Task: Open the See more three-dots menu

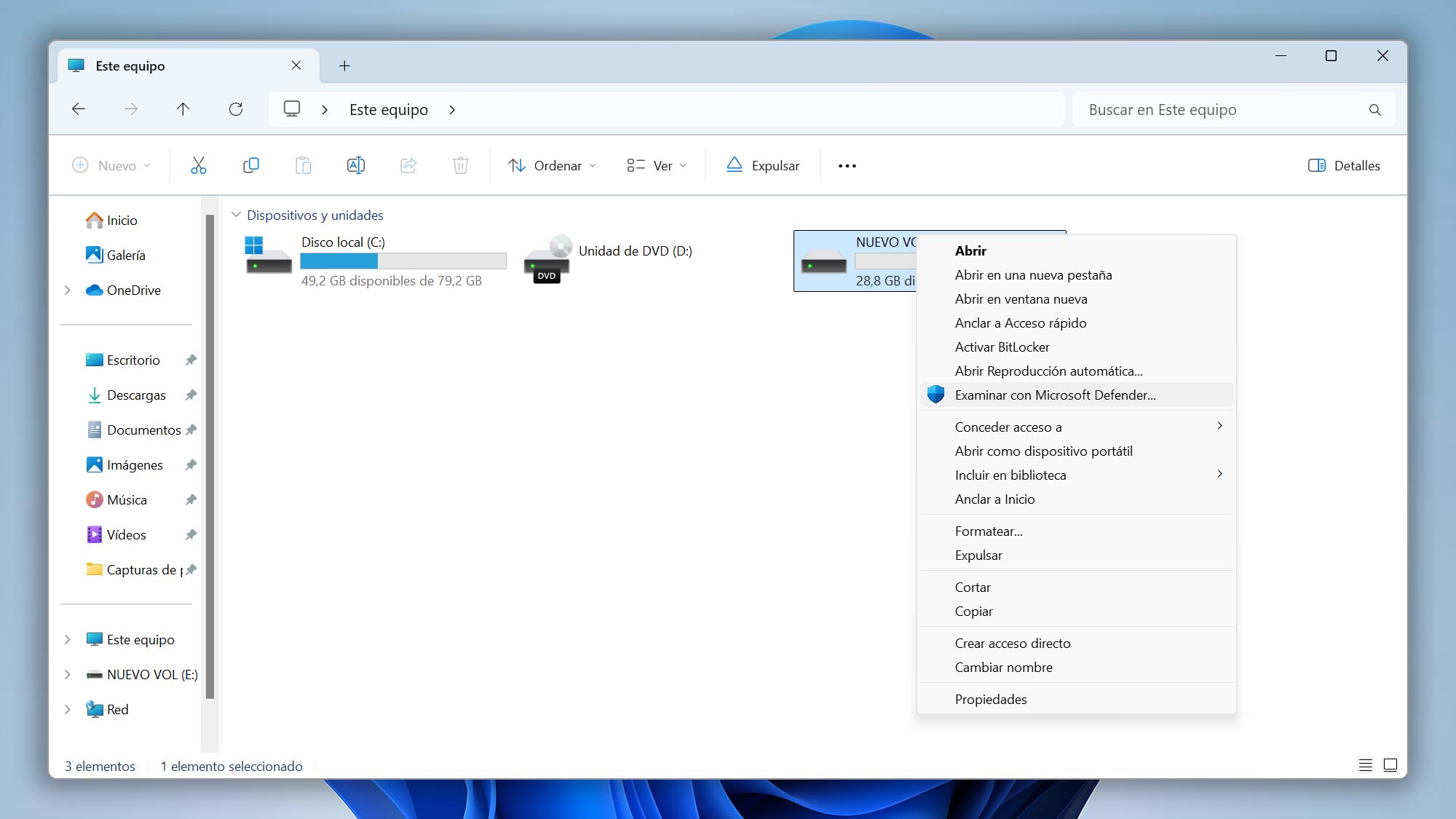Action: [x=847, y=166]
